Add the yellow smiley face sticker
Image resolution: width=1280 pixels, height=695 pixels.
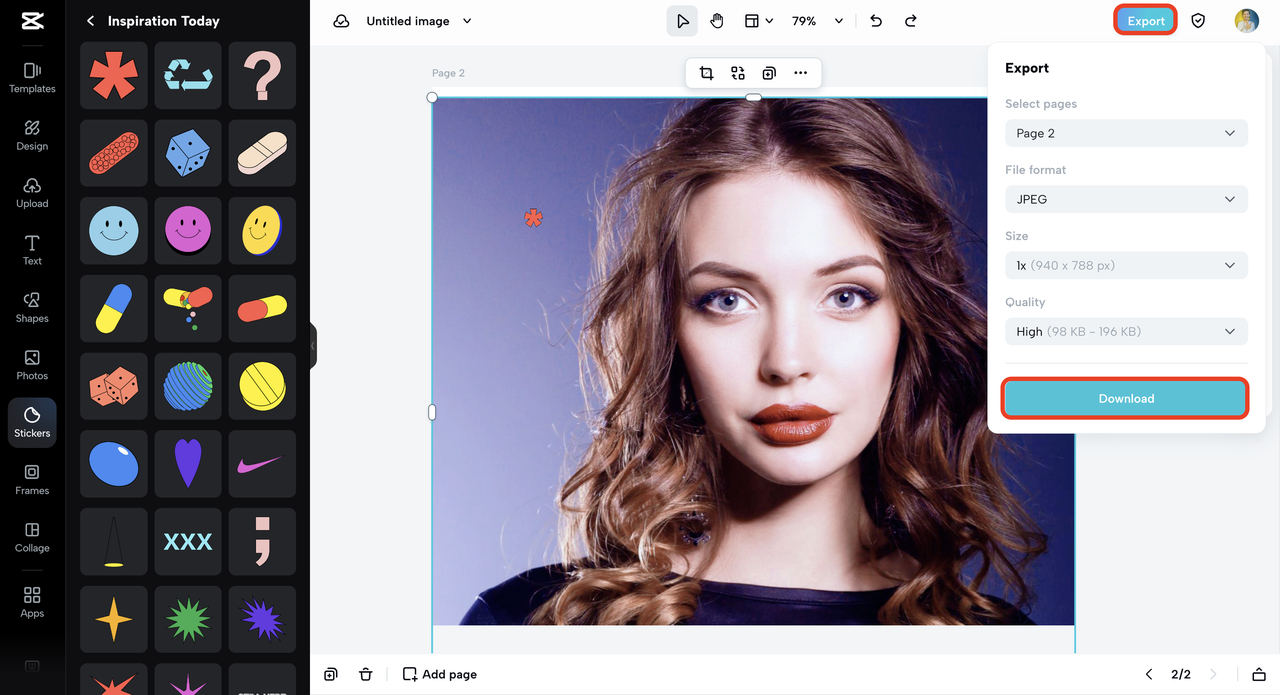pyautogui.click(x=262, y=231)
